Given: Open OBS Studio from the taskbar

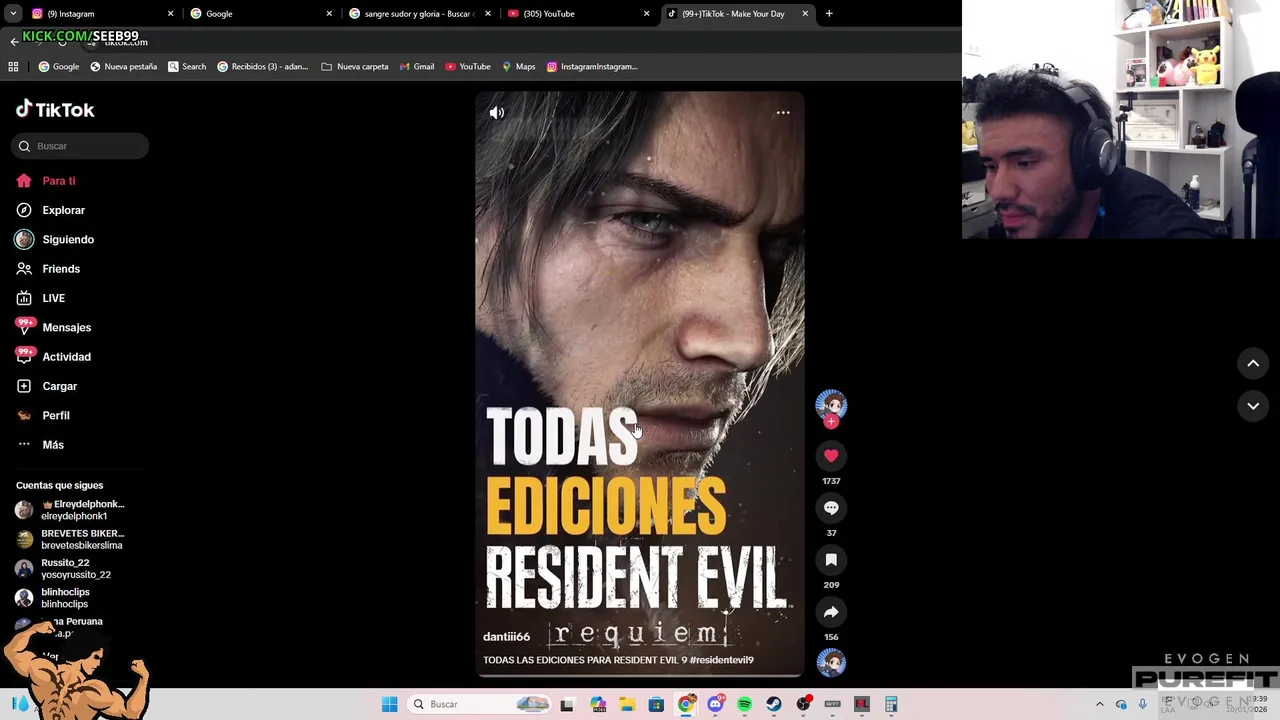Looking at the screenshot, I should pos(803,704).
